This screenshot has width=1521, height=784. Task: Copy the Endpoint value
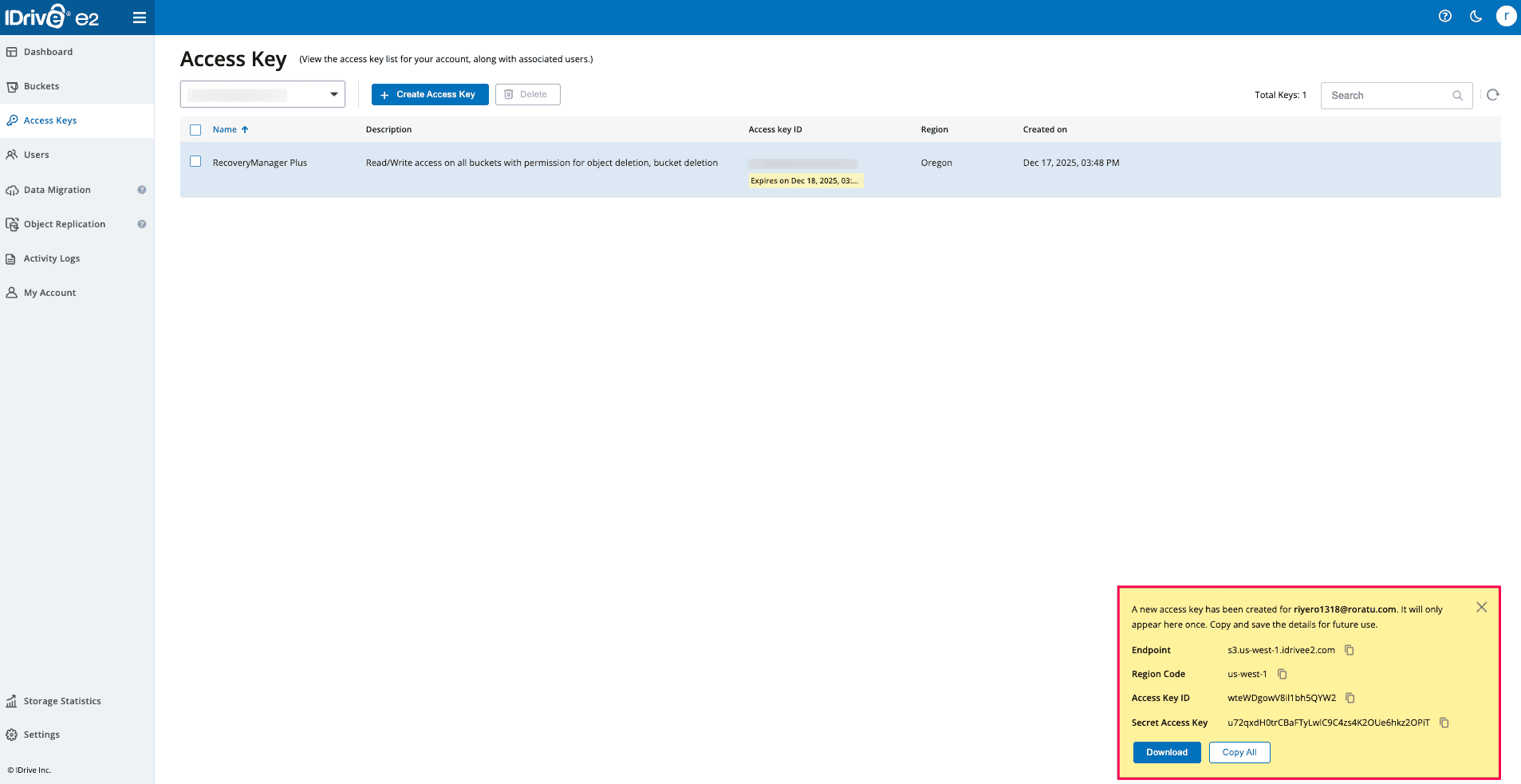[1350, 650]
